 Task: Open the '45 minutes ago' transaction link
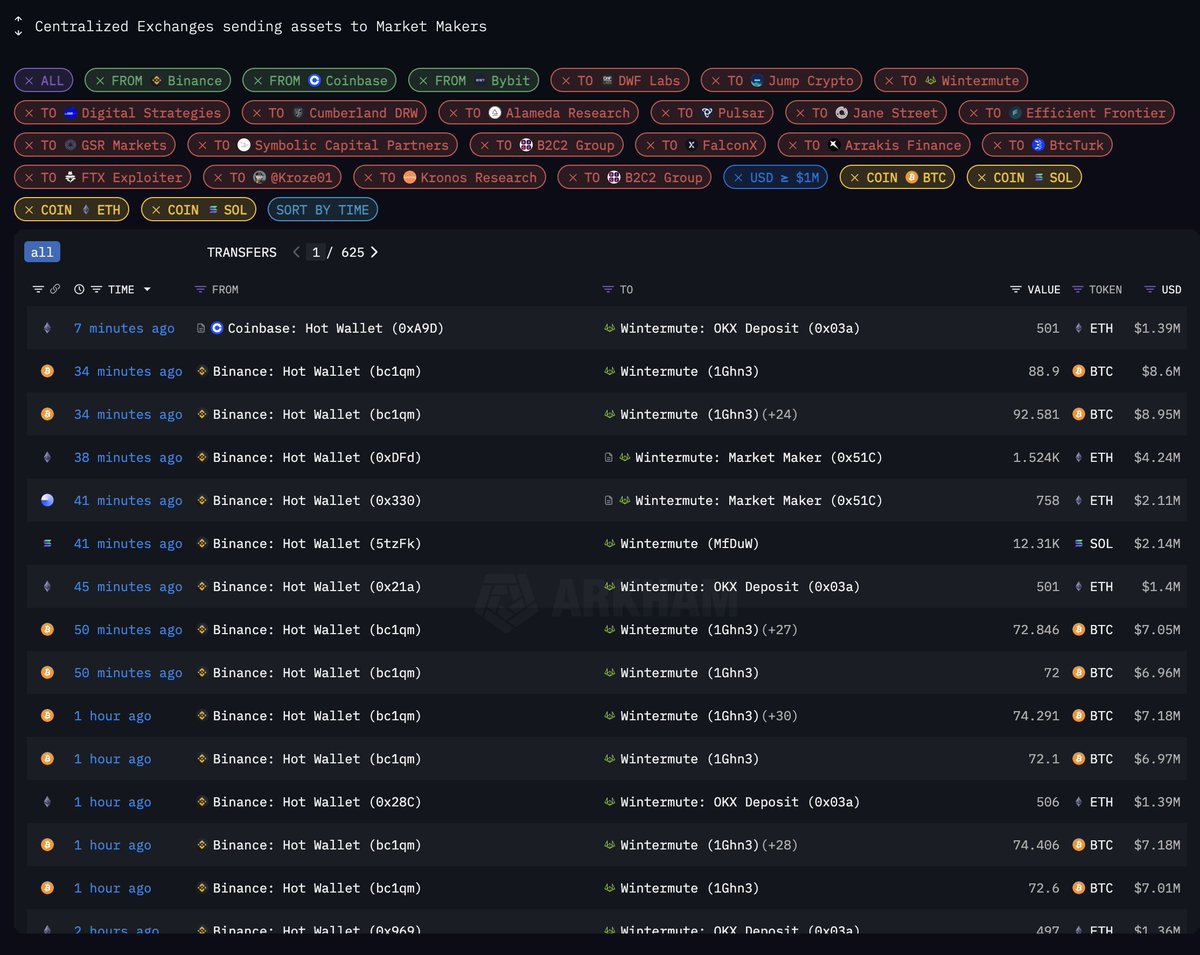(x=128, y=586)
